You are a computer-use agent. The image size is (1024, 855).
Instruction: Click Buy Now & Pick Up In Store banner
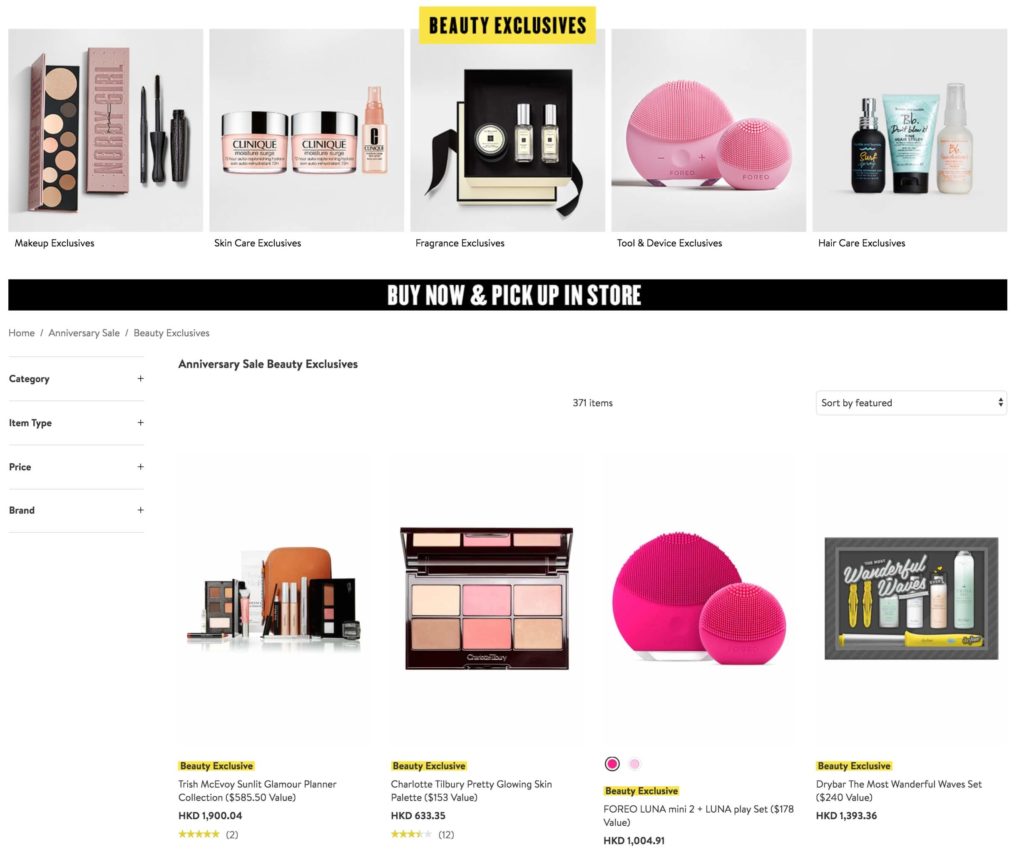[507, 295]
